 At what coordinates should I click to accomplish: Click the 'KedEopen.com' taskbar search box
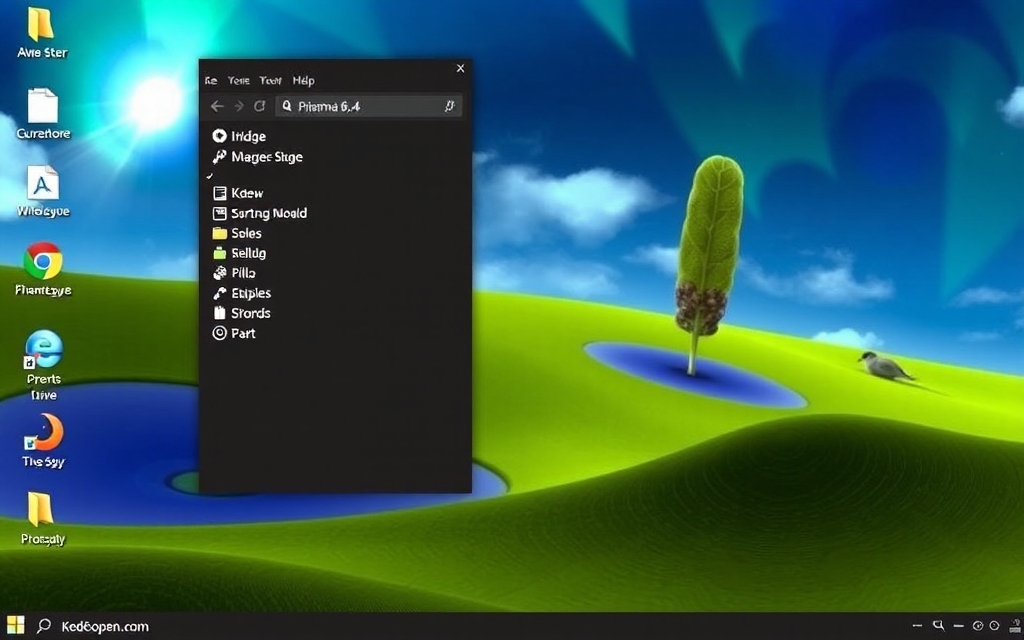[x=105, y=626]
